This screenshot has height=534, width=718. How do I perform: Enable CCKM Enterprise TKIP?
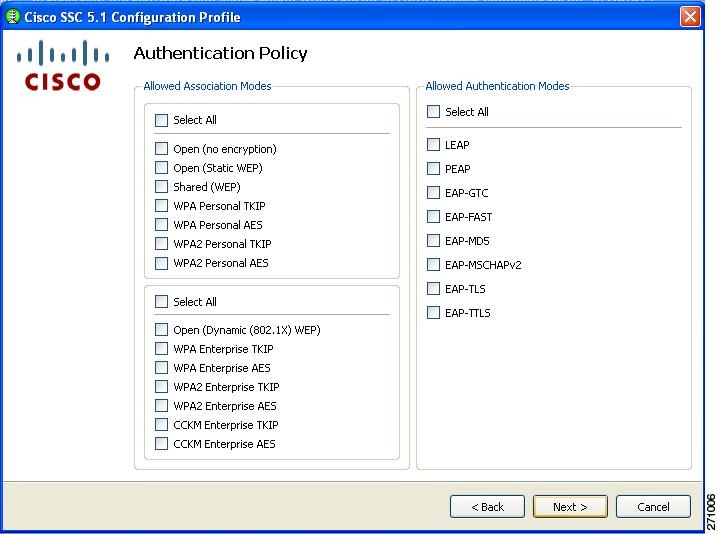[161, 425]
